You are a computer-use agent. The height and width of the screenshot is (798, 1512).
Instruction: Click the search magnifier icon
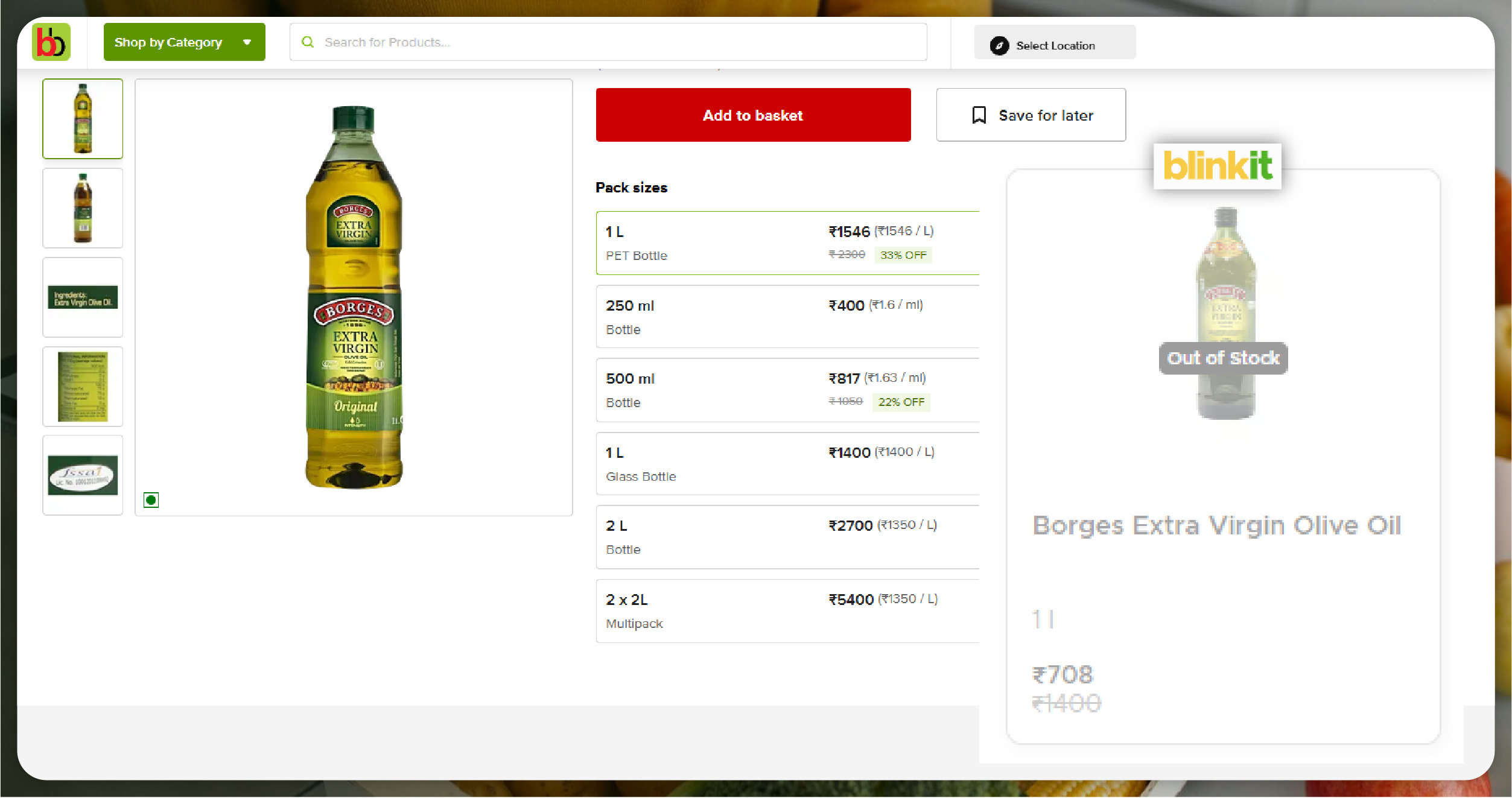[x=308, y=42]
